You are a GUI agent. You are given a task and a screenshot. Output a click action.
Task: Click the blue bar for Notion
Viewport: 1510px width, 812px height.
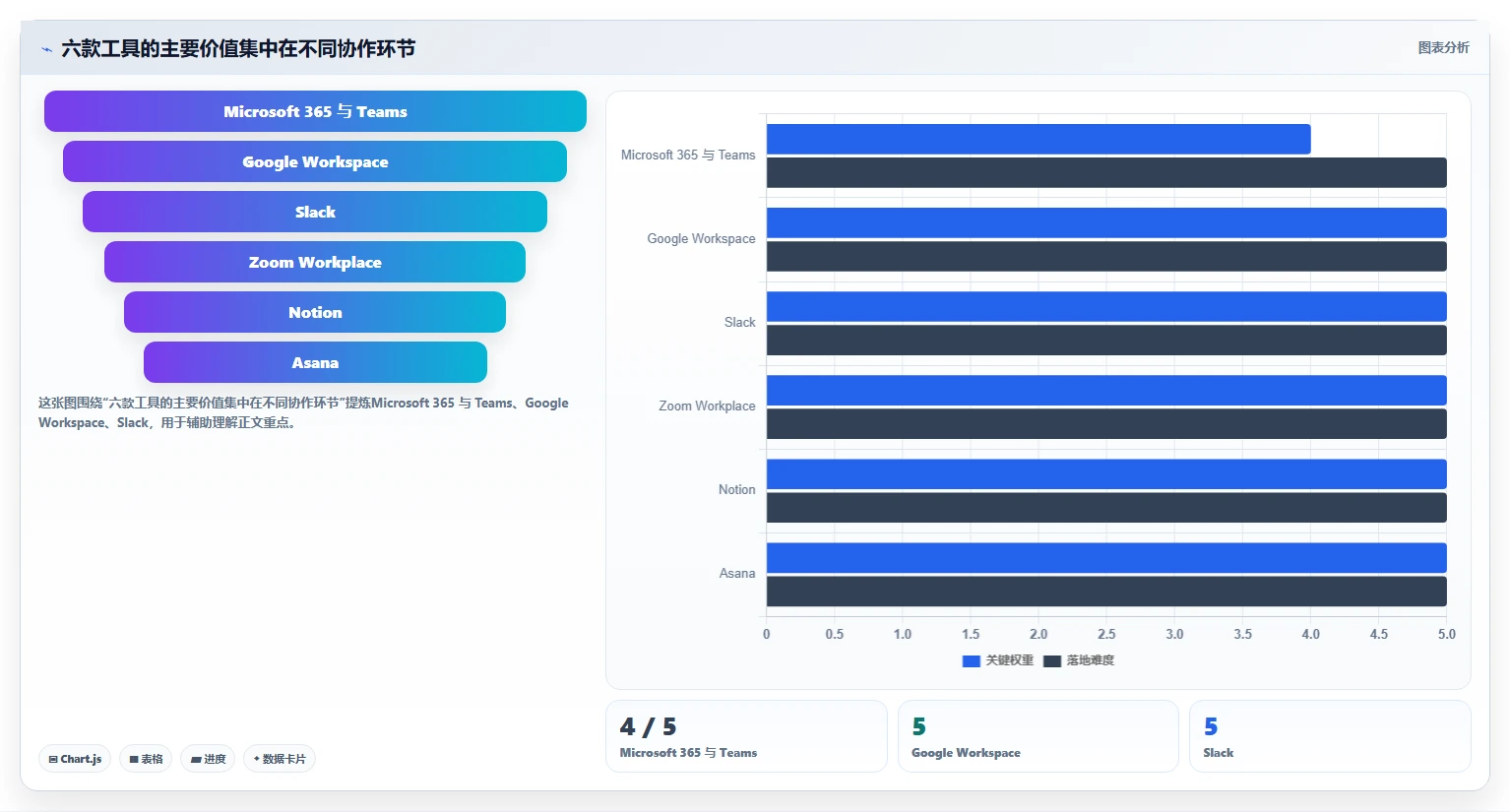pyautogui.click(x=1106, y=473)
